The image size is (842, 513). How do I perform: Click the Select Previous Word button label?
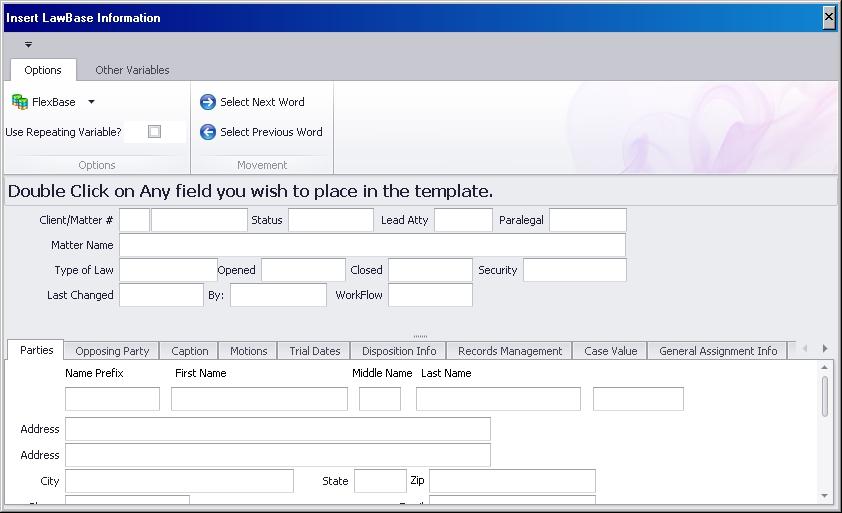271,132
